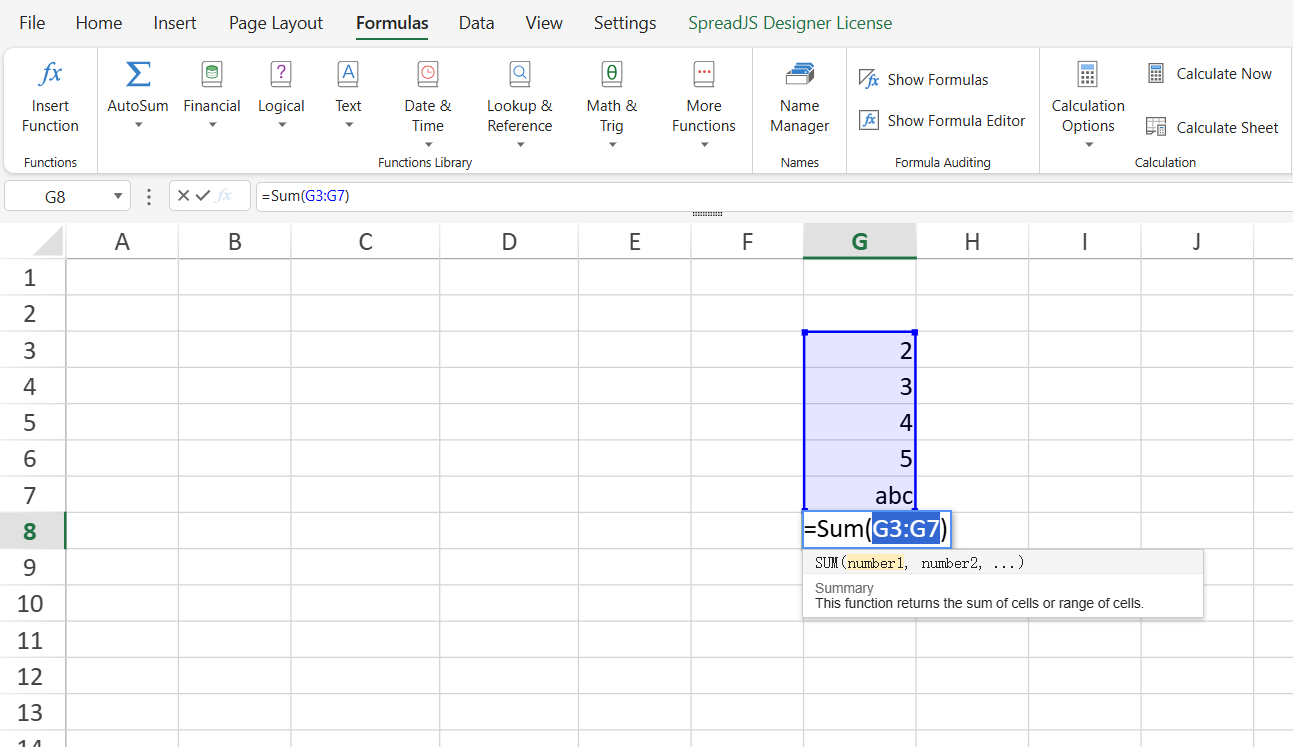The width and height of the screenshot is (1293, 747).
Task: Select row 8 header
Action: point(30,531)
